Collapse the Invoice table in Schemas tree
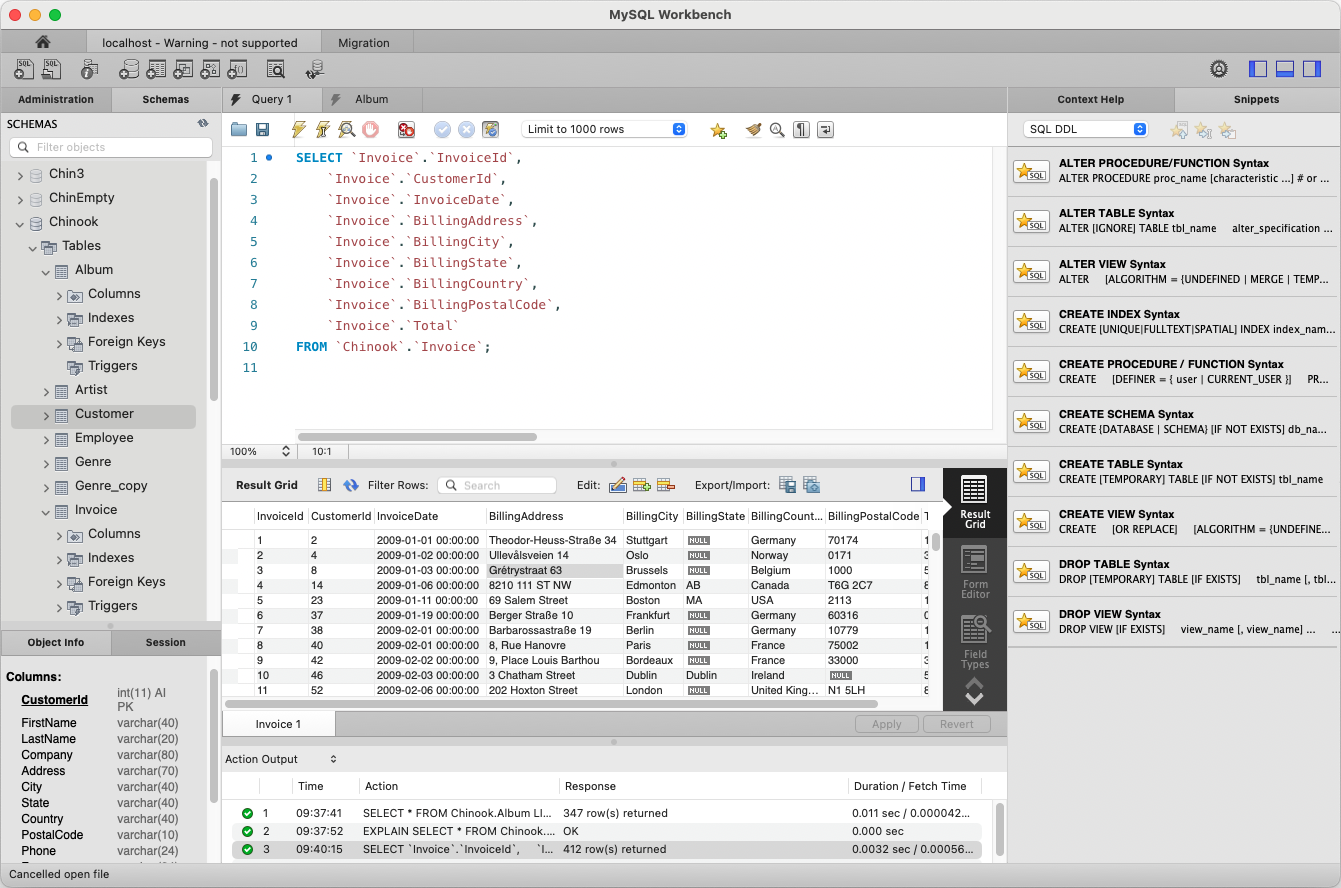1341x888 pixels. (x=44, y=509)
